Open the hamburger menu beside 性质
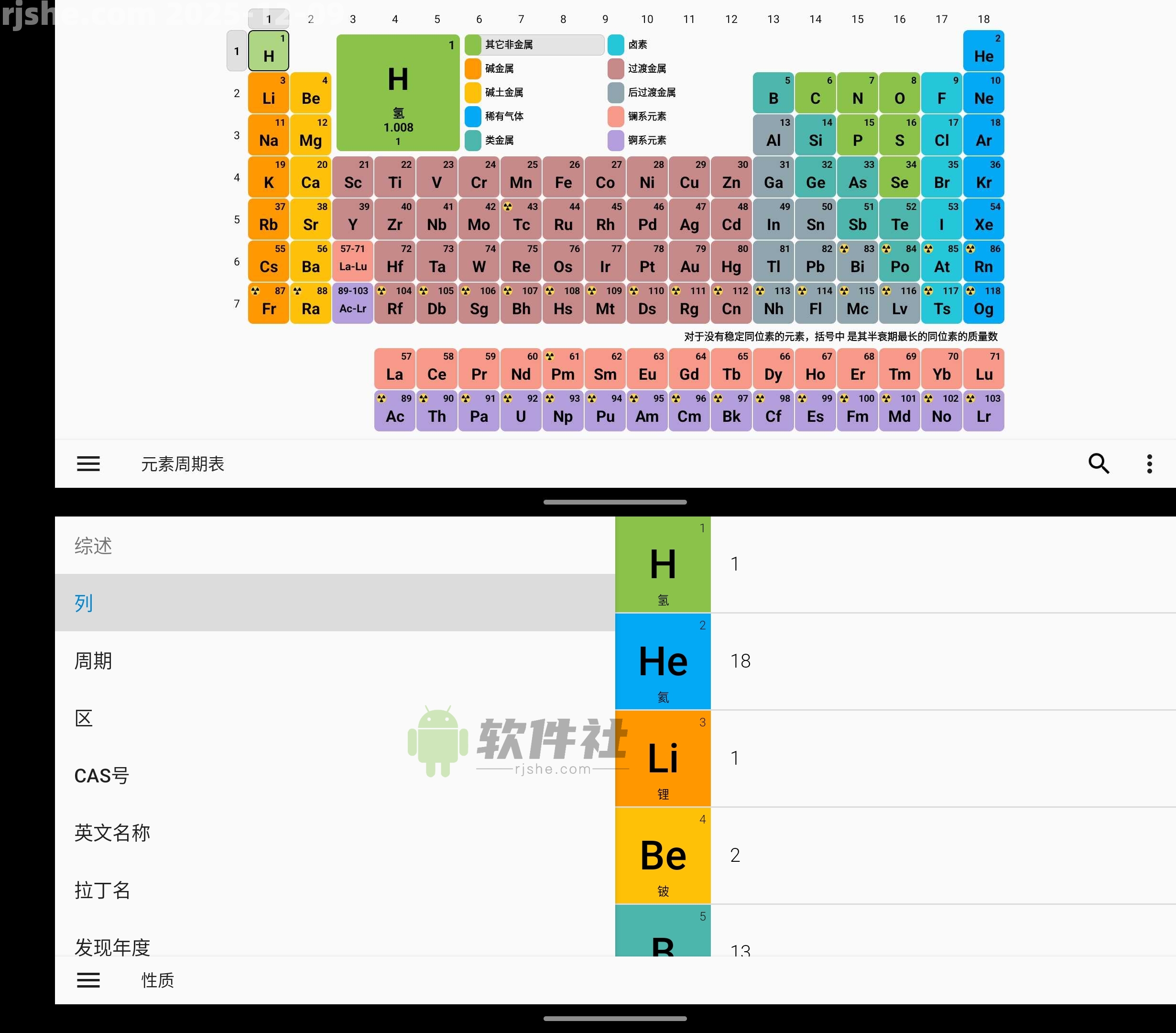Image resolution: width=1176 pixels, height=1033 pixels. (88, 980)
